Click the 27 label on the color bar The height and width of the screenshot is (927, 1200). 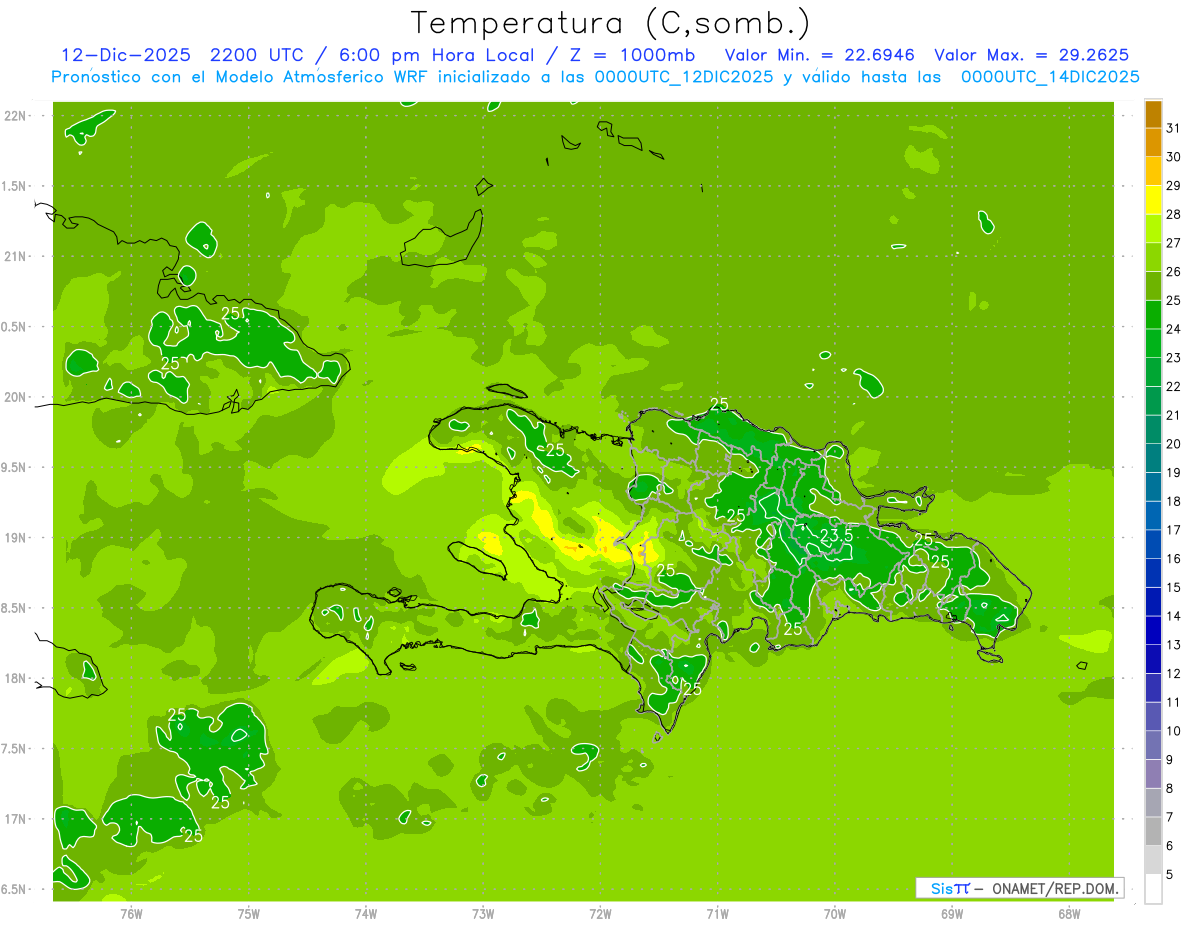(1173, 243)
